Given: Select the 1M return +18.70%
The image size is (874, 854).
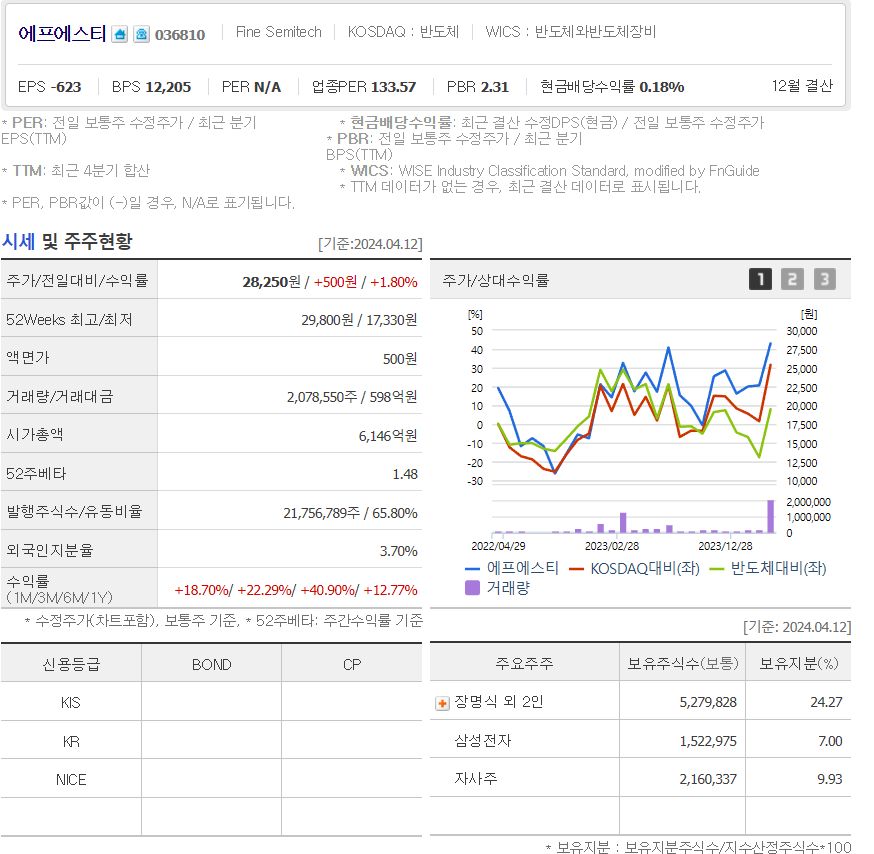Looking at the screenshot, I should (202, 590).
